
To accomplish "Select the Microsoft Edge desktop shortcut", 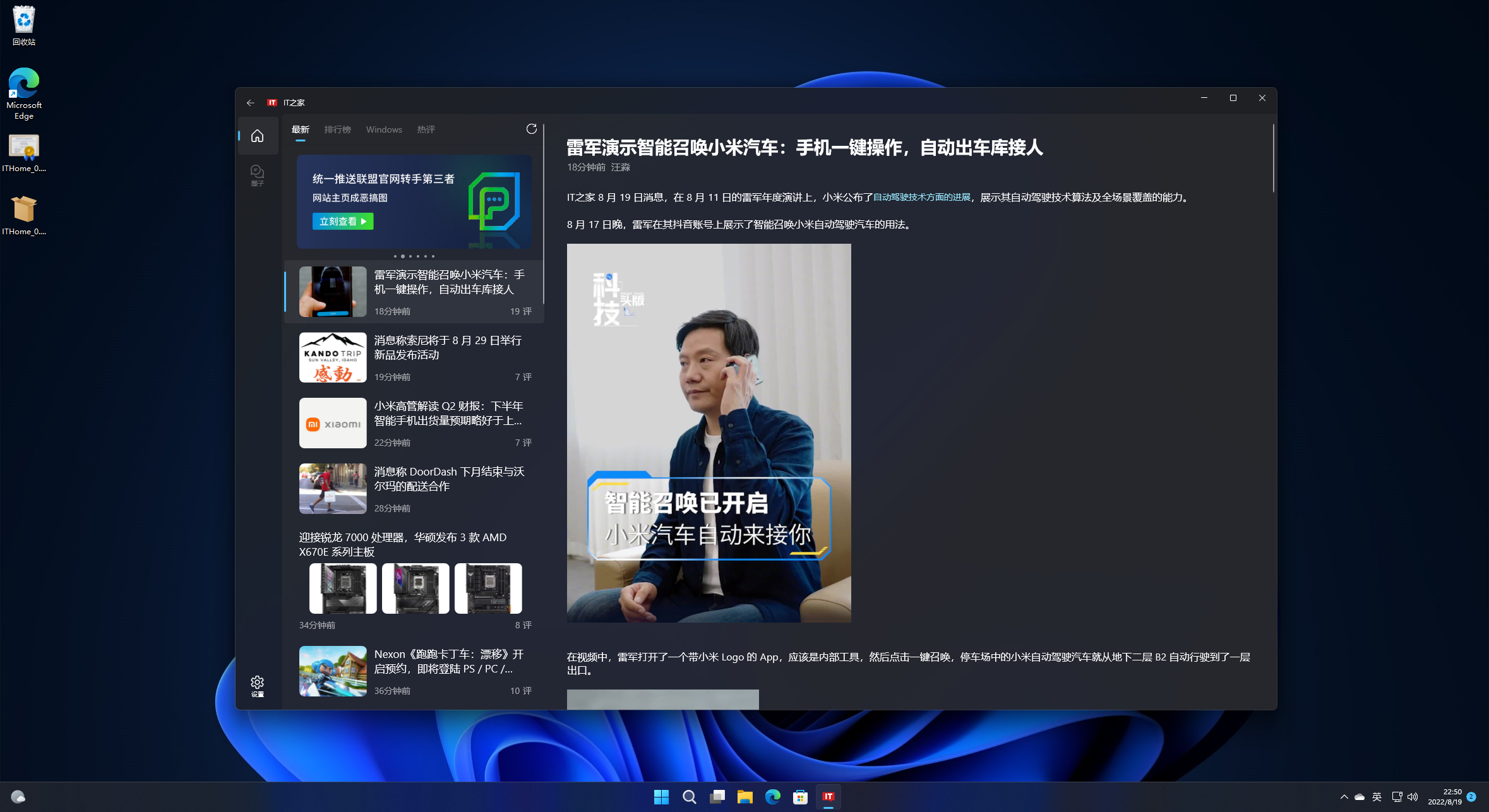I will 24,93.
